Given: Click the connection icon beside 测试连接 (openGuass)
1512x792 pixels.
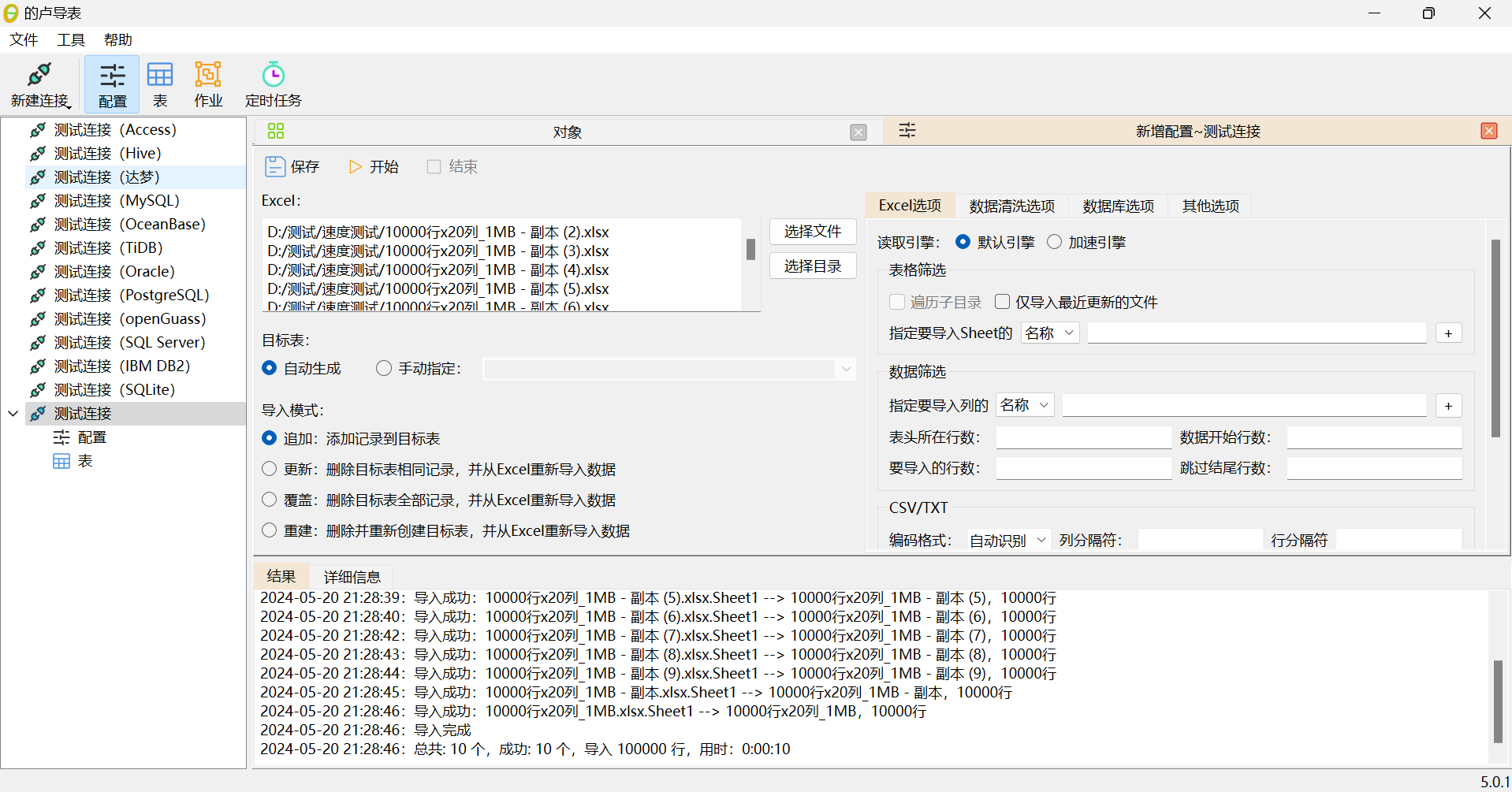Looking at the screenshot, I should coord(38,319).
